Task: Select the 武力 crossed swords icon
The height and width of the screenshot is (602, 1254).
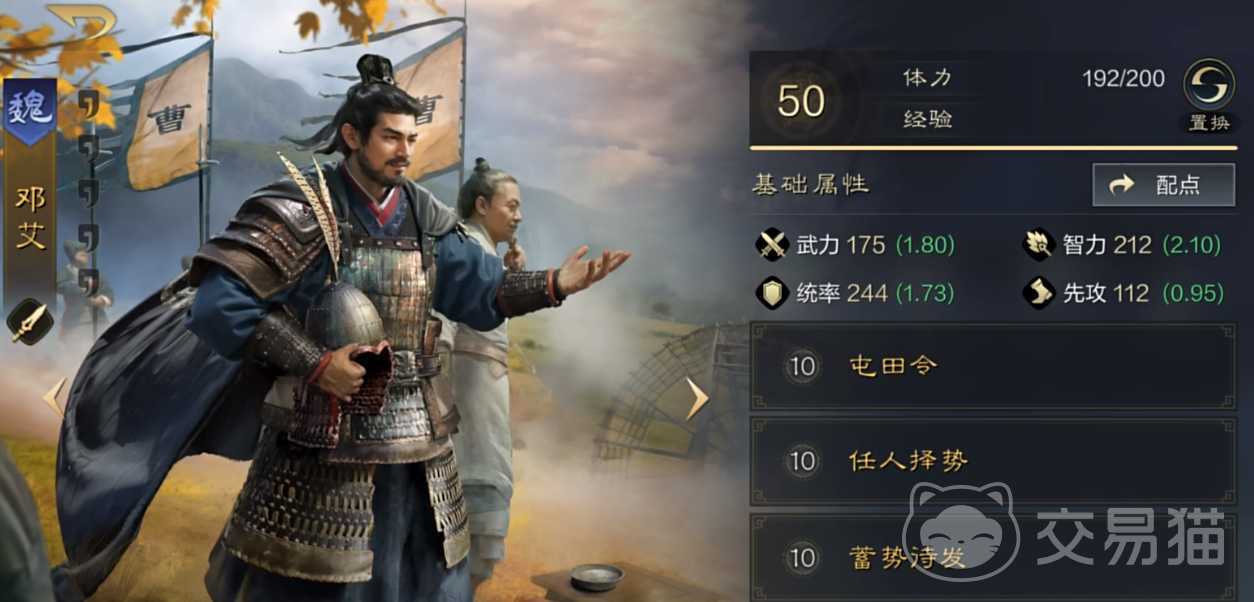Action: [772, 245]
